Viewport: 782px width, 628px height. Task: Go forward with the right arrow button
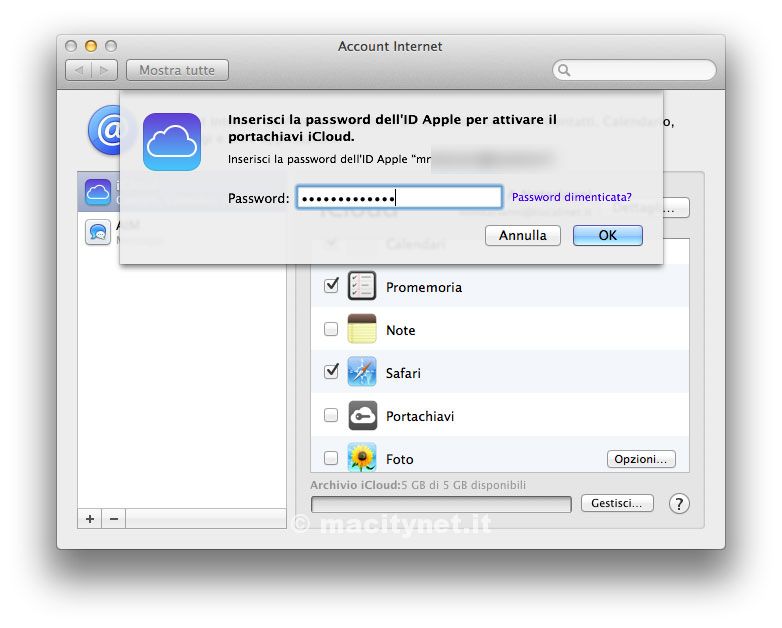(104, 70)
